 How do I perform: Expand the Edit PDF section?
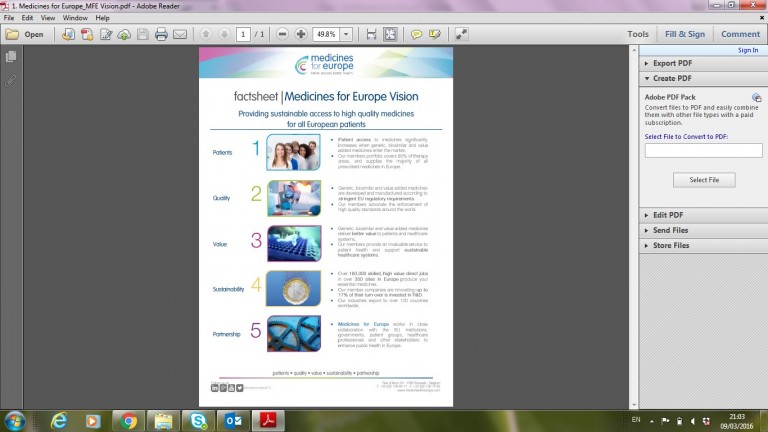pos(703,215)
